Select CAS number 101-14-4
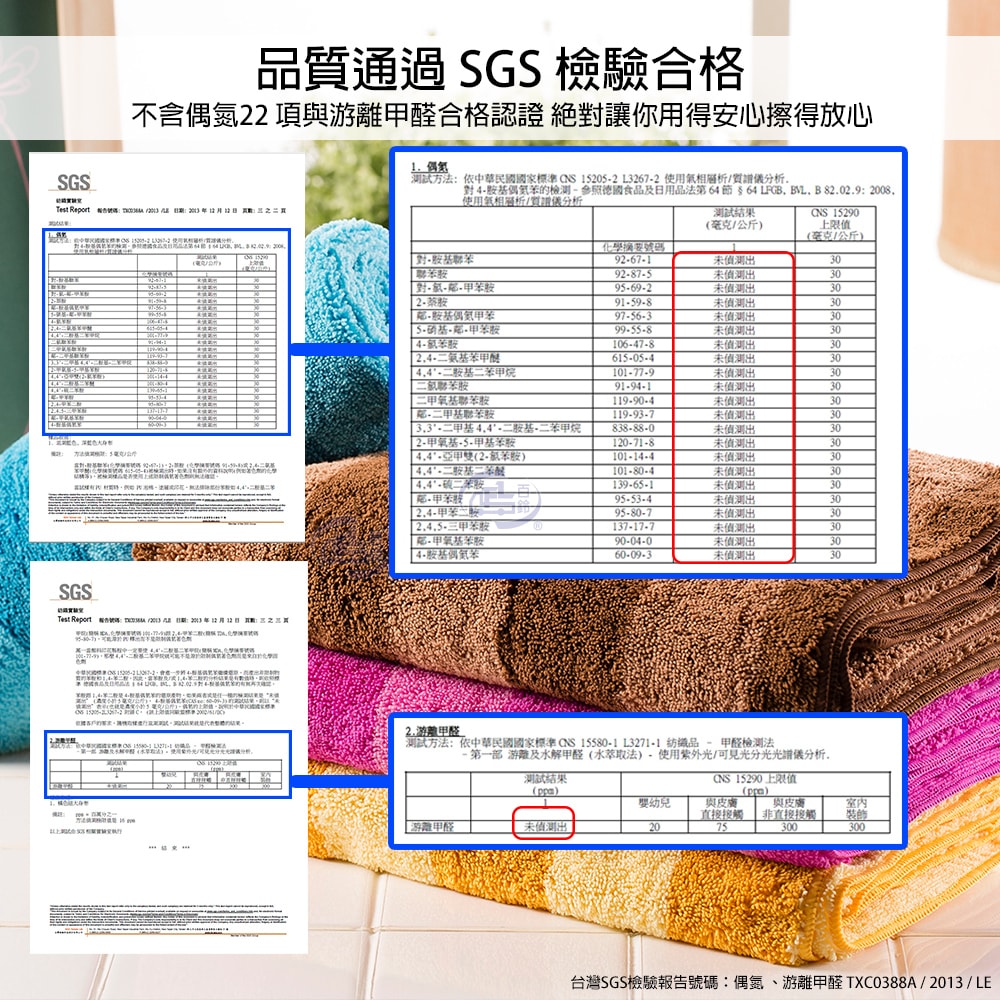 [633, 457]
